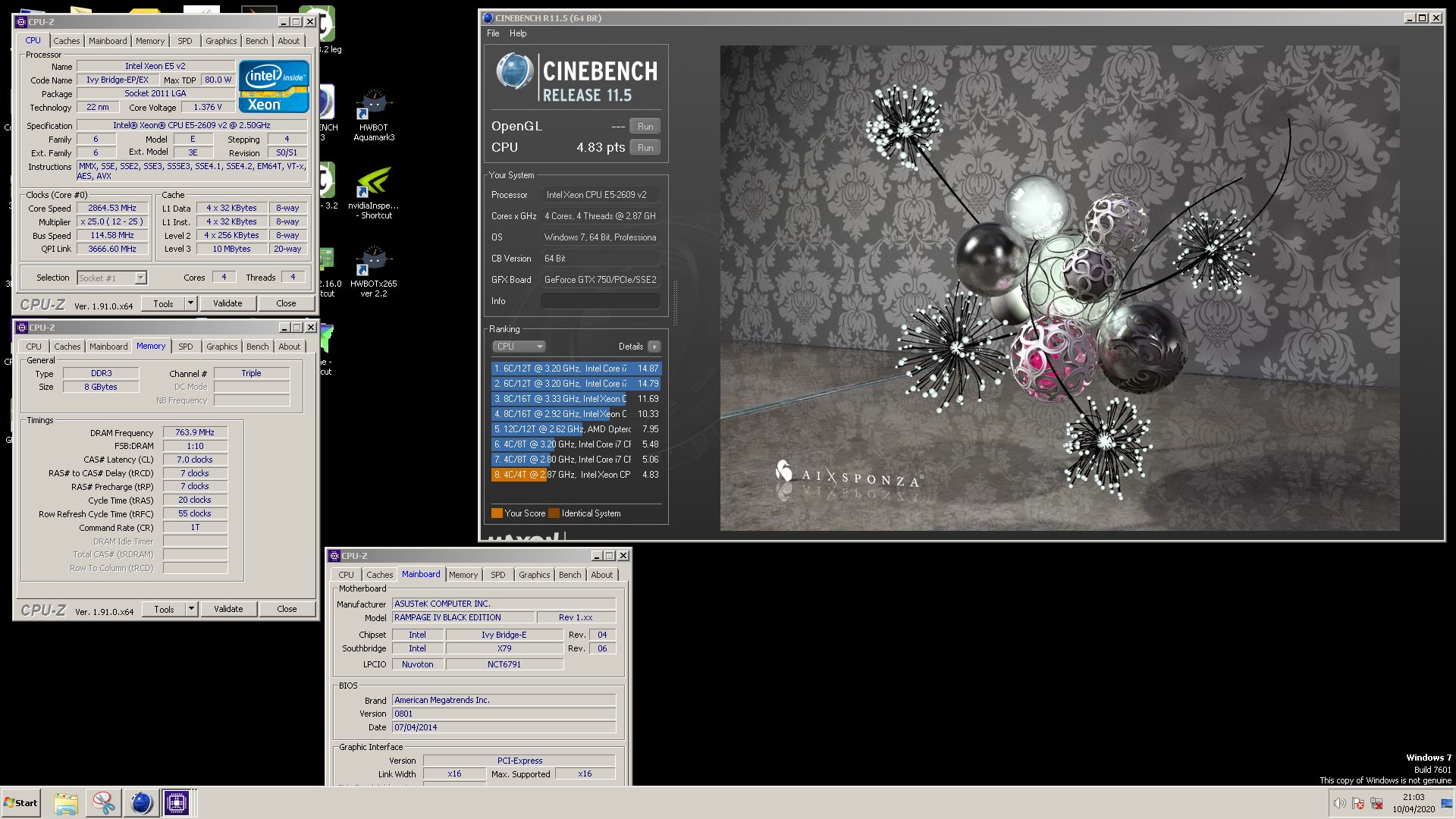The height and width of the screenshot is (819, 1456).
Task: Click Validate in the top CPU-Z window
Action: [x=227, y=303]
